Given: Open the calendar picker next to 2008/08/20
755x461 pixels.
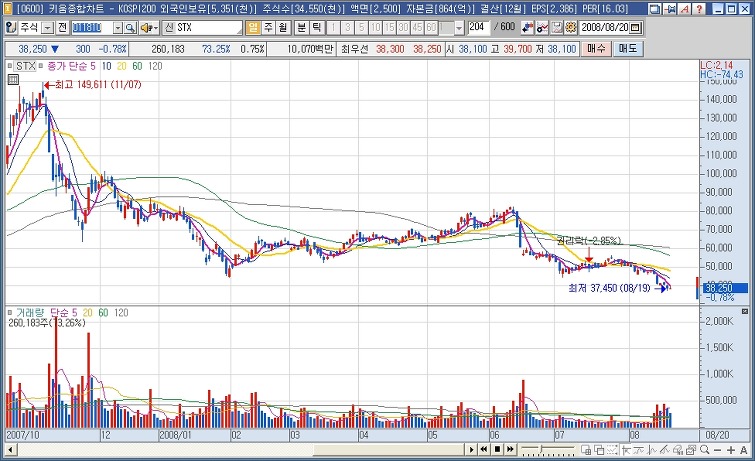Looking at the screenshot, I should (636, 28).
